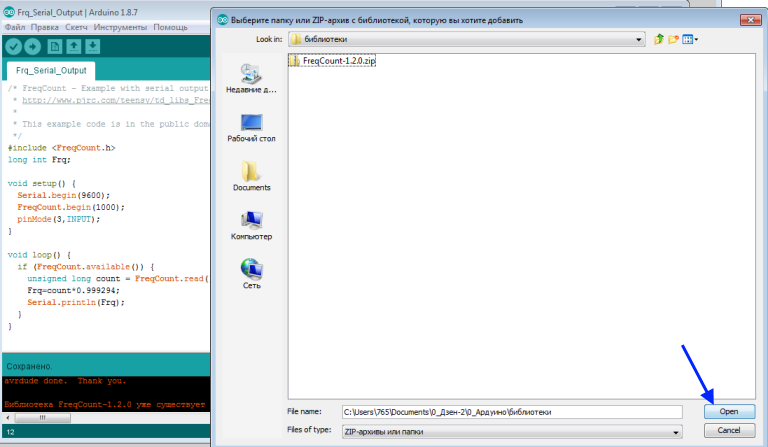Open the Documents sidebar shortcut
The height and width of the screenshot is (447, 768).
(251, 176)
